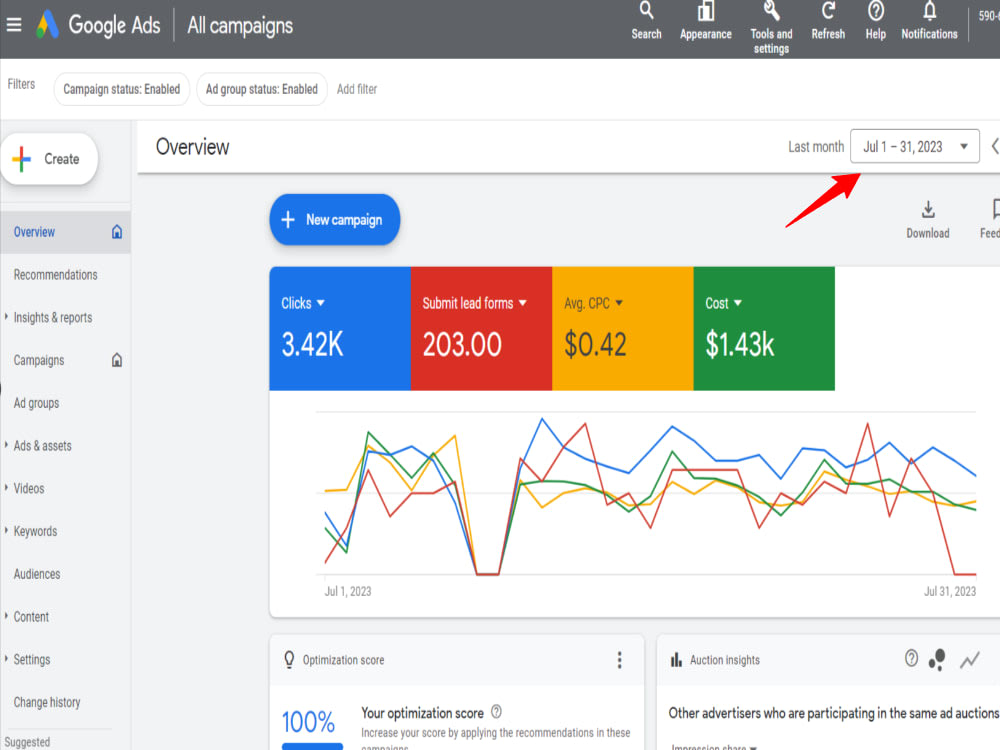
Task: Open the Search tool in header
Action: point(646,21)
